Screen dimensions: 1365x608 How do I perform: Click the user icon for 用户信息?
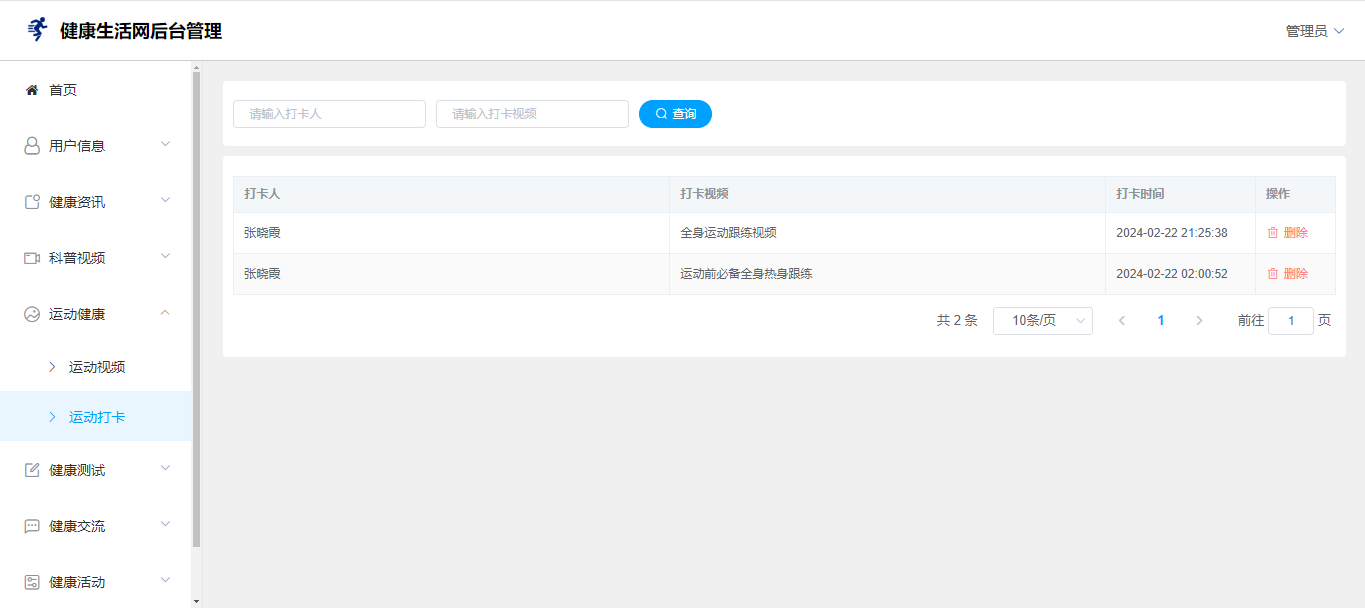(x=32, y=146)
